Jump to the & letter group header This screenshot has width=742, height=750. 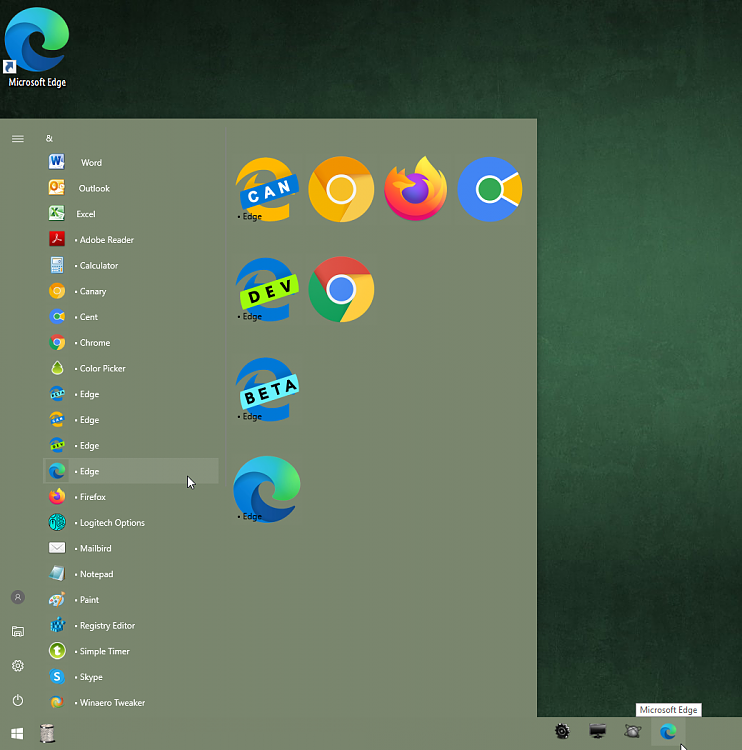coord(49,138)
